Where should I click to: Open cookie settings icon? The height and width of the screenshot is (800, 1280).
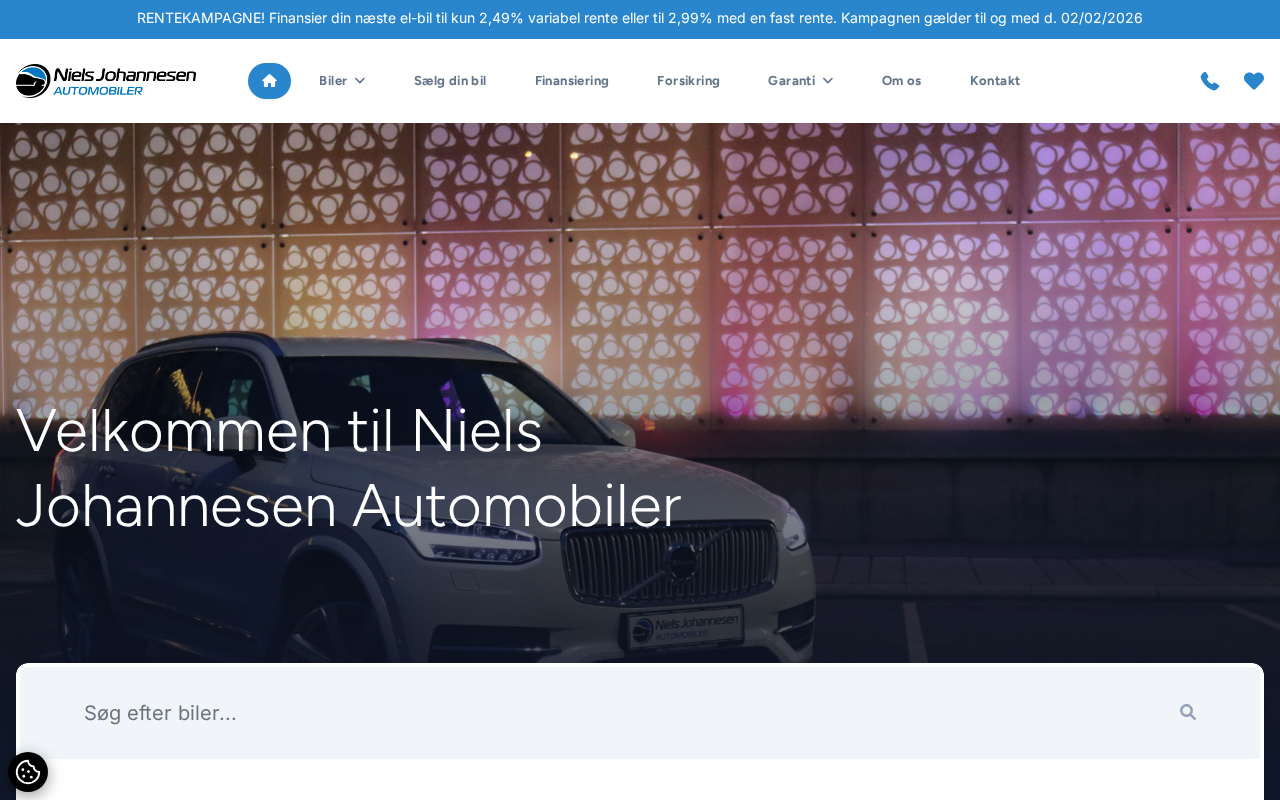coord(28,772)
